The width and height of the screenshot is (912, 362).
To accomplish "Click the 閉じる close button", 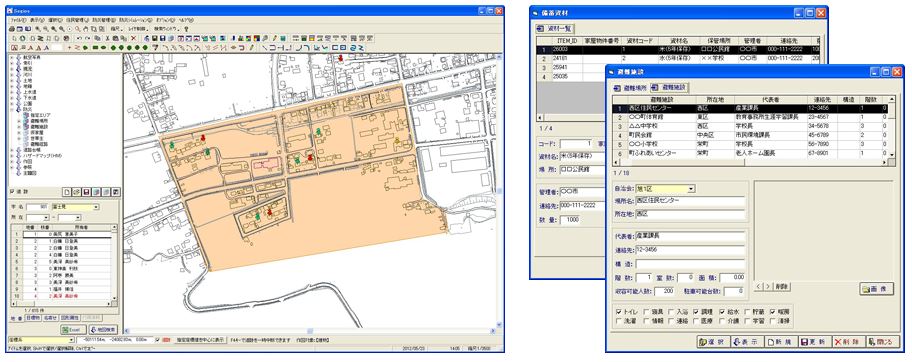I will click(x=883, y=342).
